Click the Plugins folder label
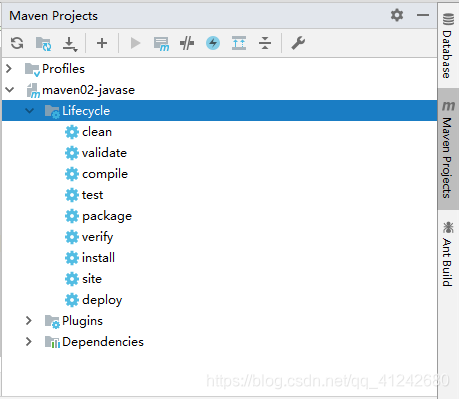 coord(82,321)
